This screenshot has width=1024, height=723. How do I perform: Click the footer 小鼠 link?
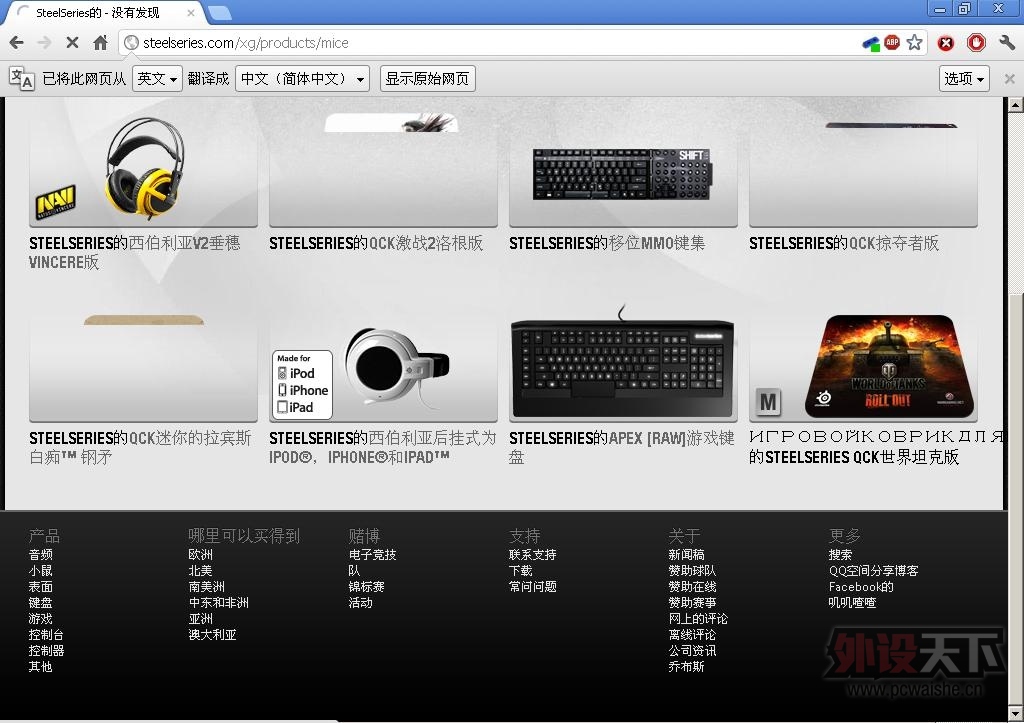(x=40, y=571)
